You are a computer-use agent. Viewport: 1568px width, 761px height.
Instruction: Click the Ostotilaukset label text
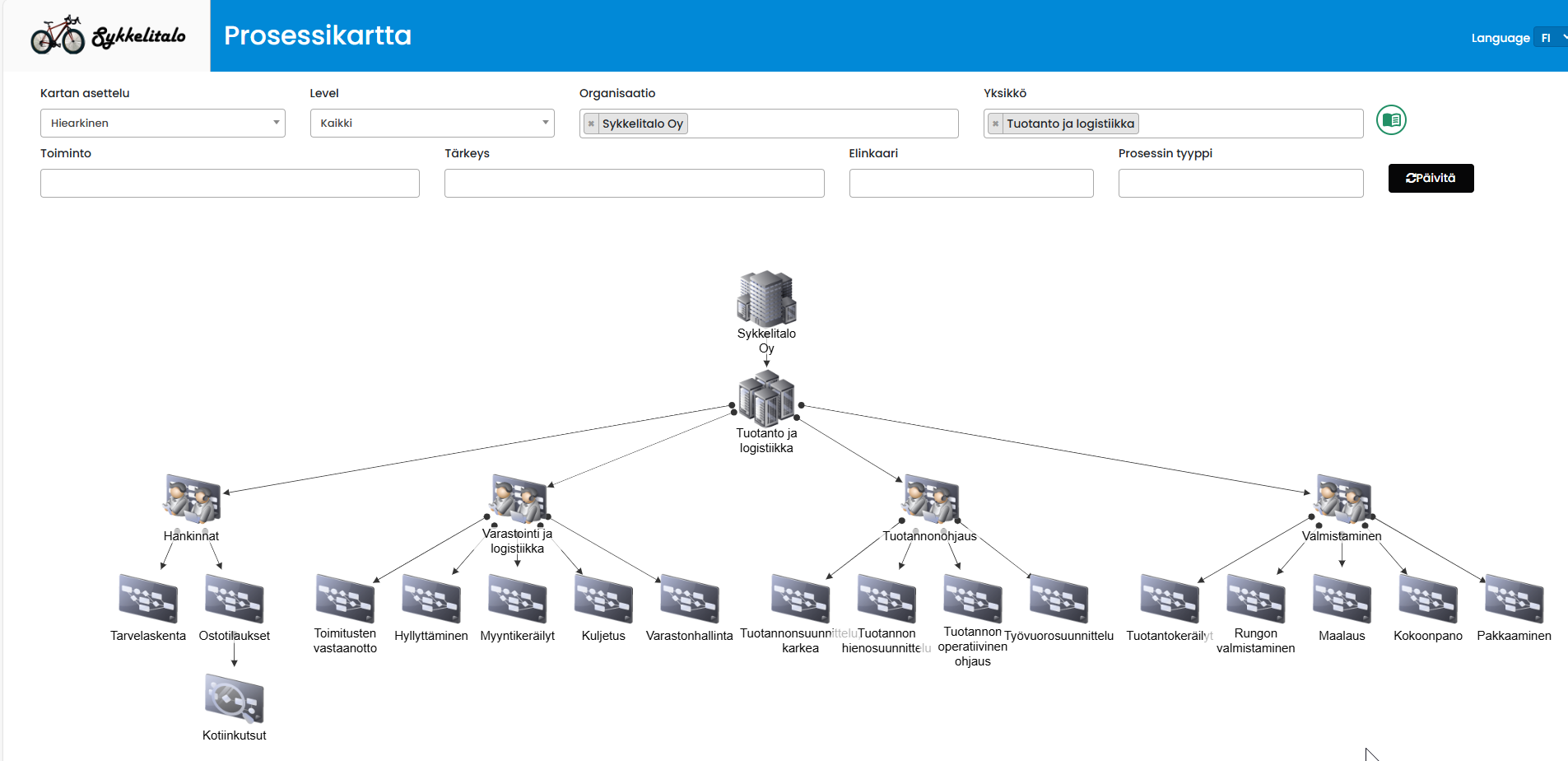click(x=235, y=636)
